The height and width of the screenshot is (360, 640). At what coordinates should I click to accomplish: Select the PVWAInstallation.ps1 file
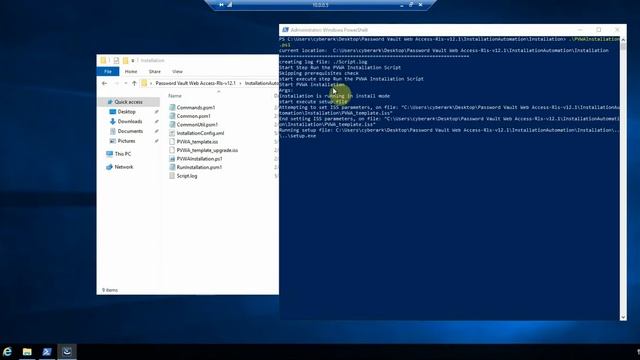tap(200, 159)
